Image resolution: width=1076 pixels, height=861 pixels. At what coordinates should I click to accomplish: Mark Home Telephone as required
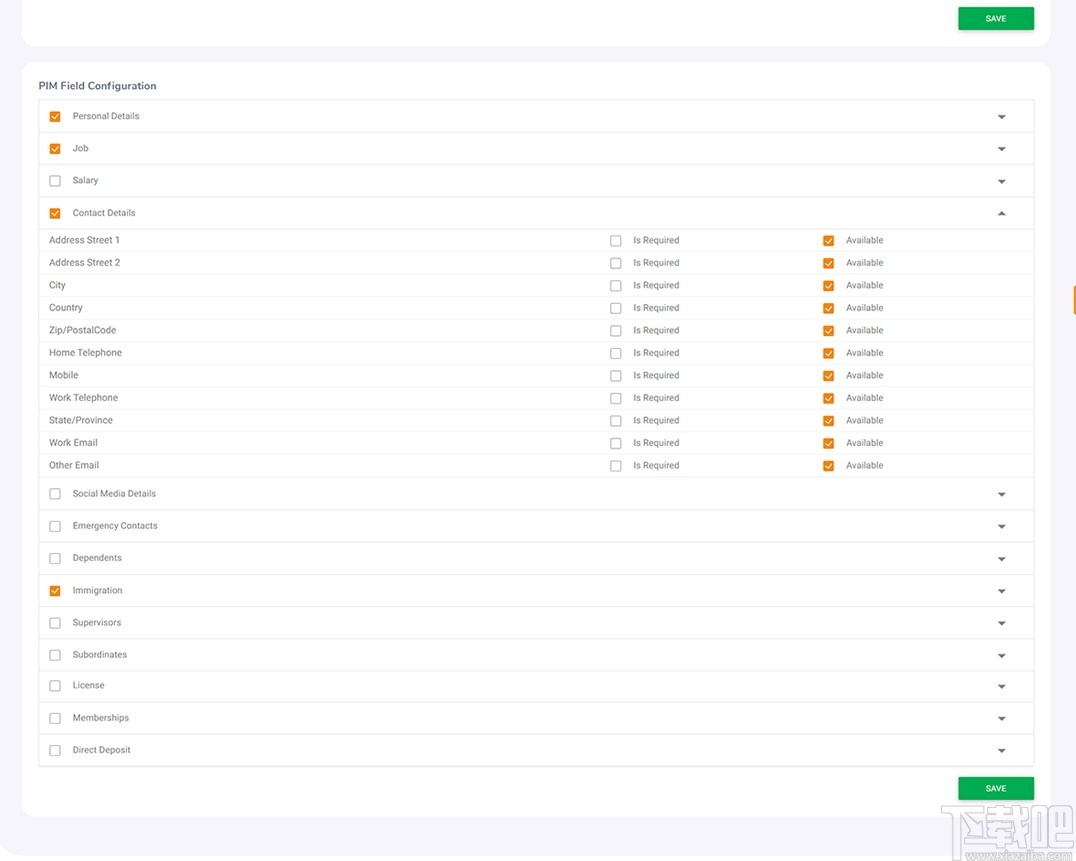(x=616, y=353)
